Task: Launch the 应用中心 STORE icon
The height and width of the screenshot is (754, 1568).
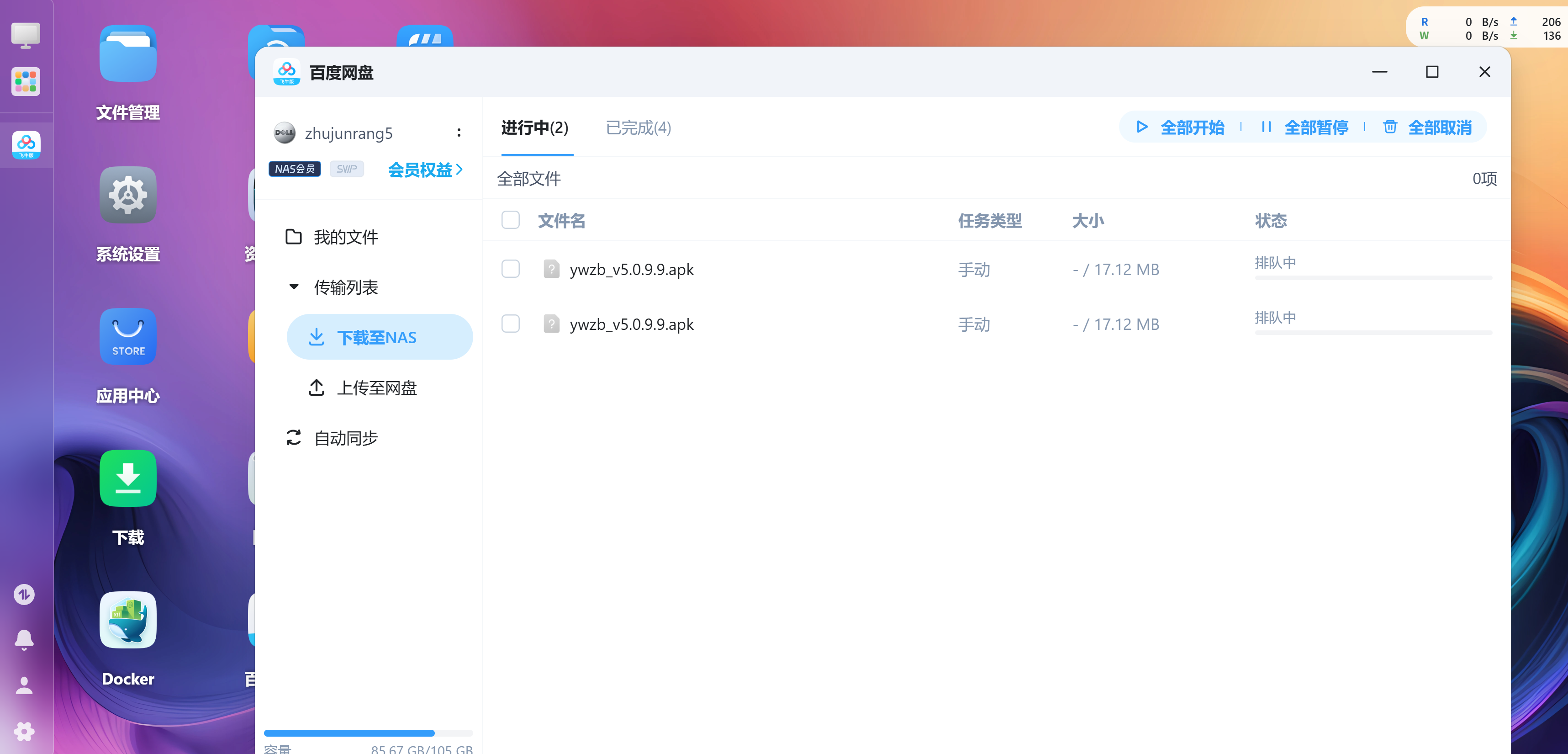Action: (x=128, y=337)
